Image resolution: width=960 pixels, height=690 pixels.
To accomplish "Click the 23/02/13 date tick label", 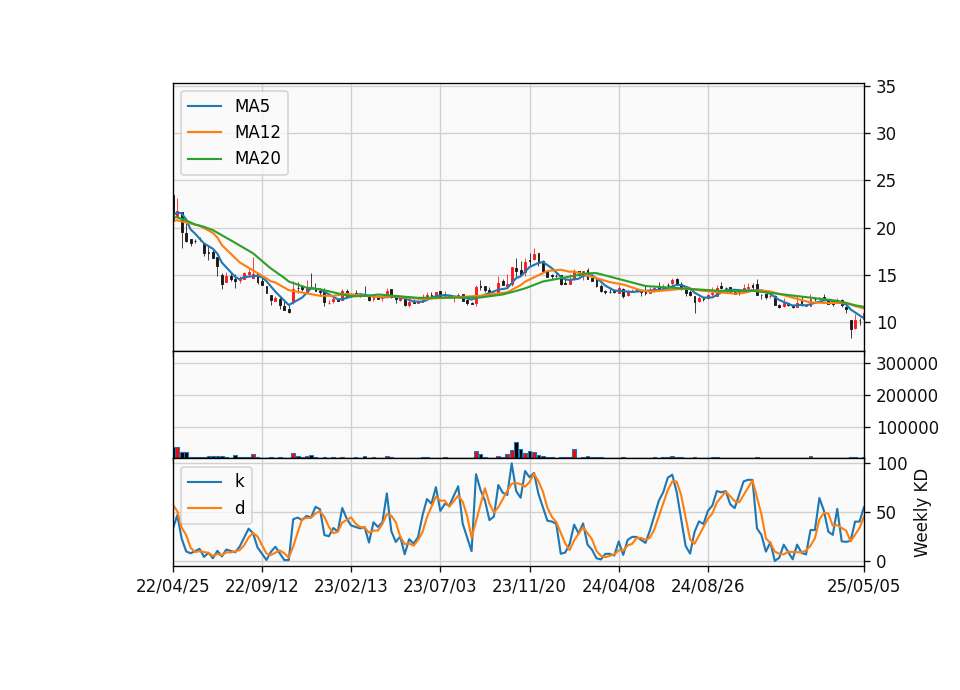I will tap(351, 586).
